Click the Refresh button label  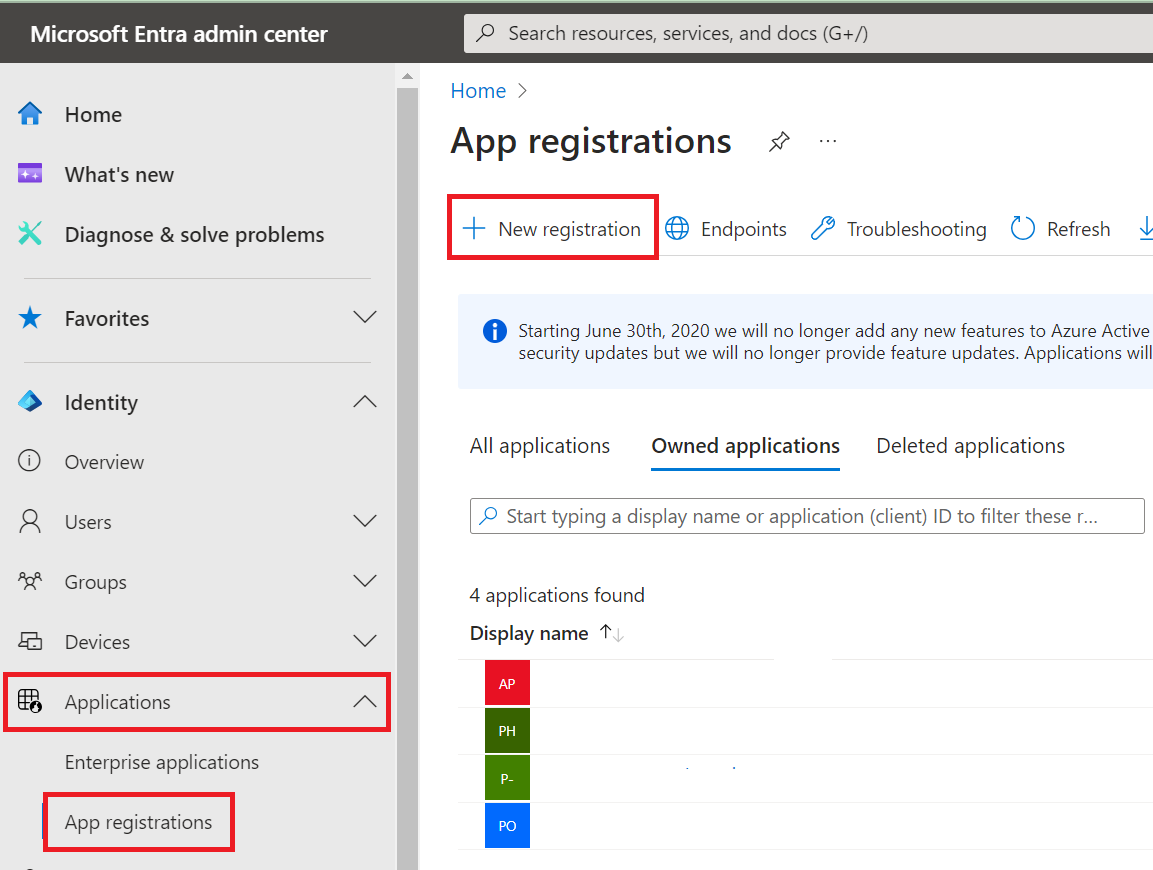(x=1079, y=229)
